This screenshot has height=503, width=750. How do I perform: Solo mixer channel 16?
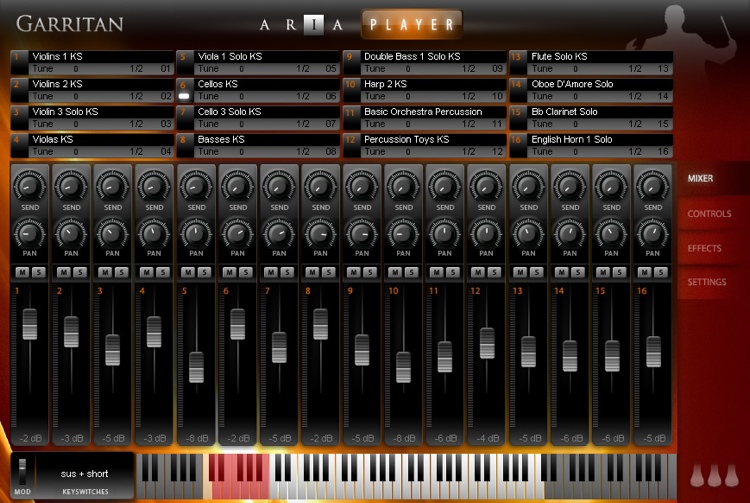pyautogui.click(x=661, y=272)
